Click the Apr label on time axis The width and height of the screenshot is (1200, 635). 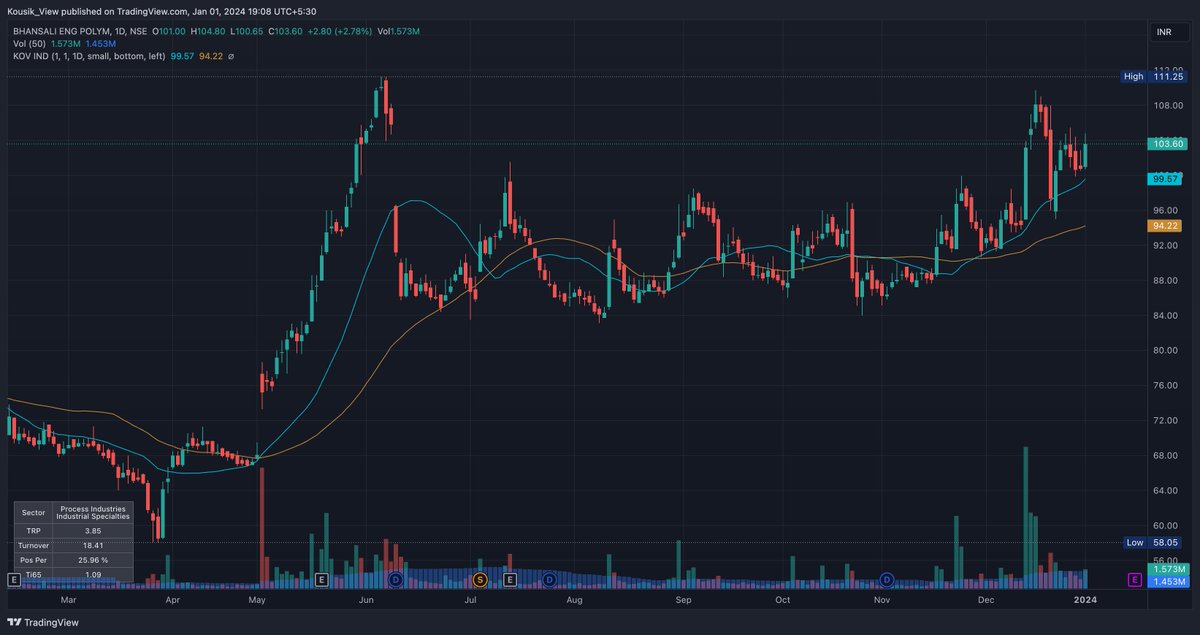(172, 600)
